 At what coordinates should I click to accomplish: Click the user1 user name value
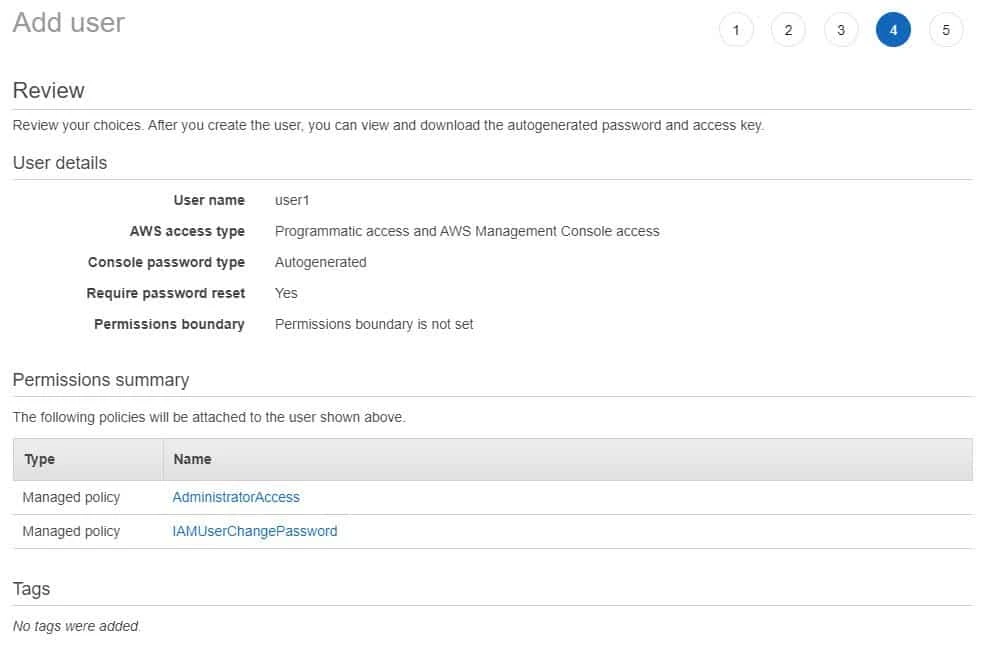click(x=291, y=200)
